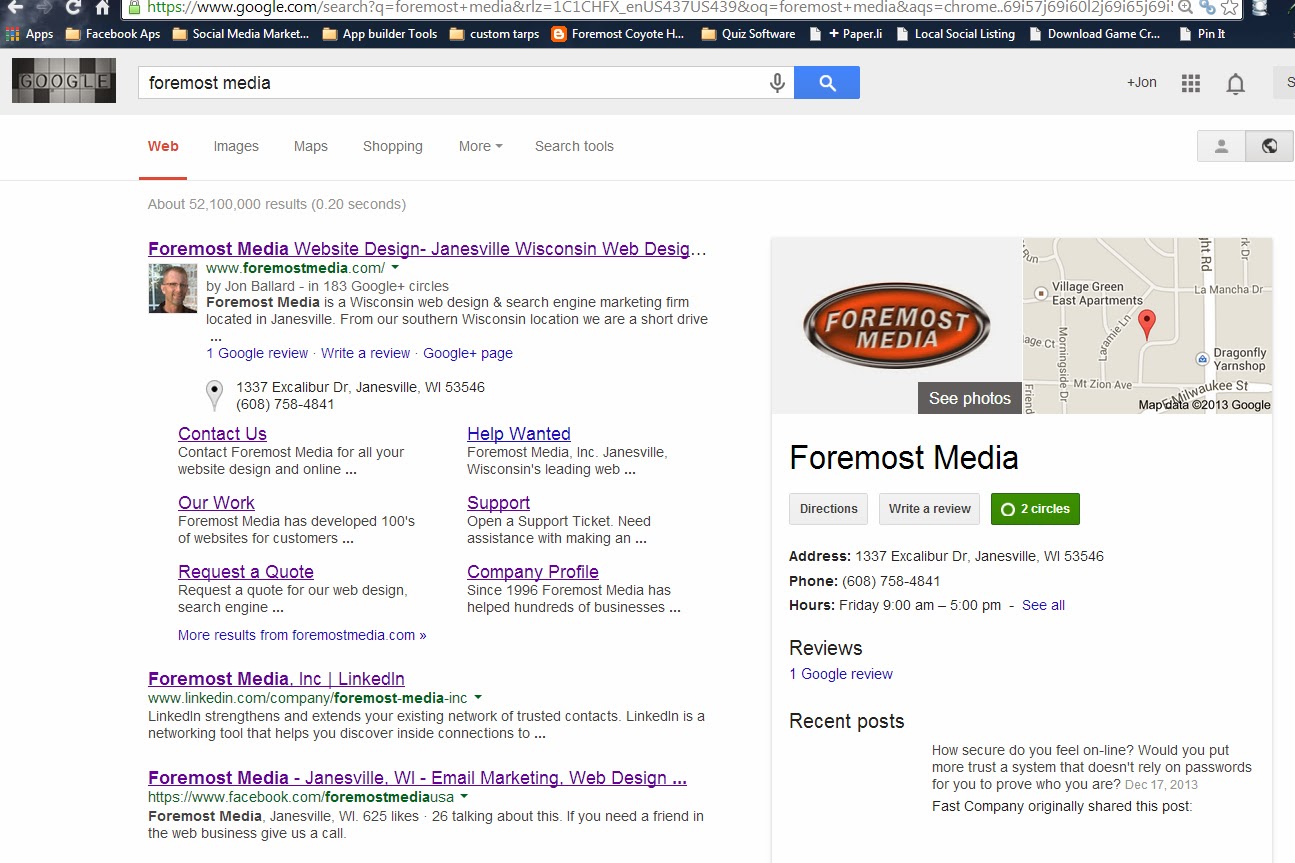Viewport: 1295px width, 863px height.
Task: Click the blue search magnifier button
Action: pyautogui.click(x=827, y=83)
